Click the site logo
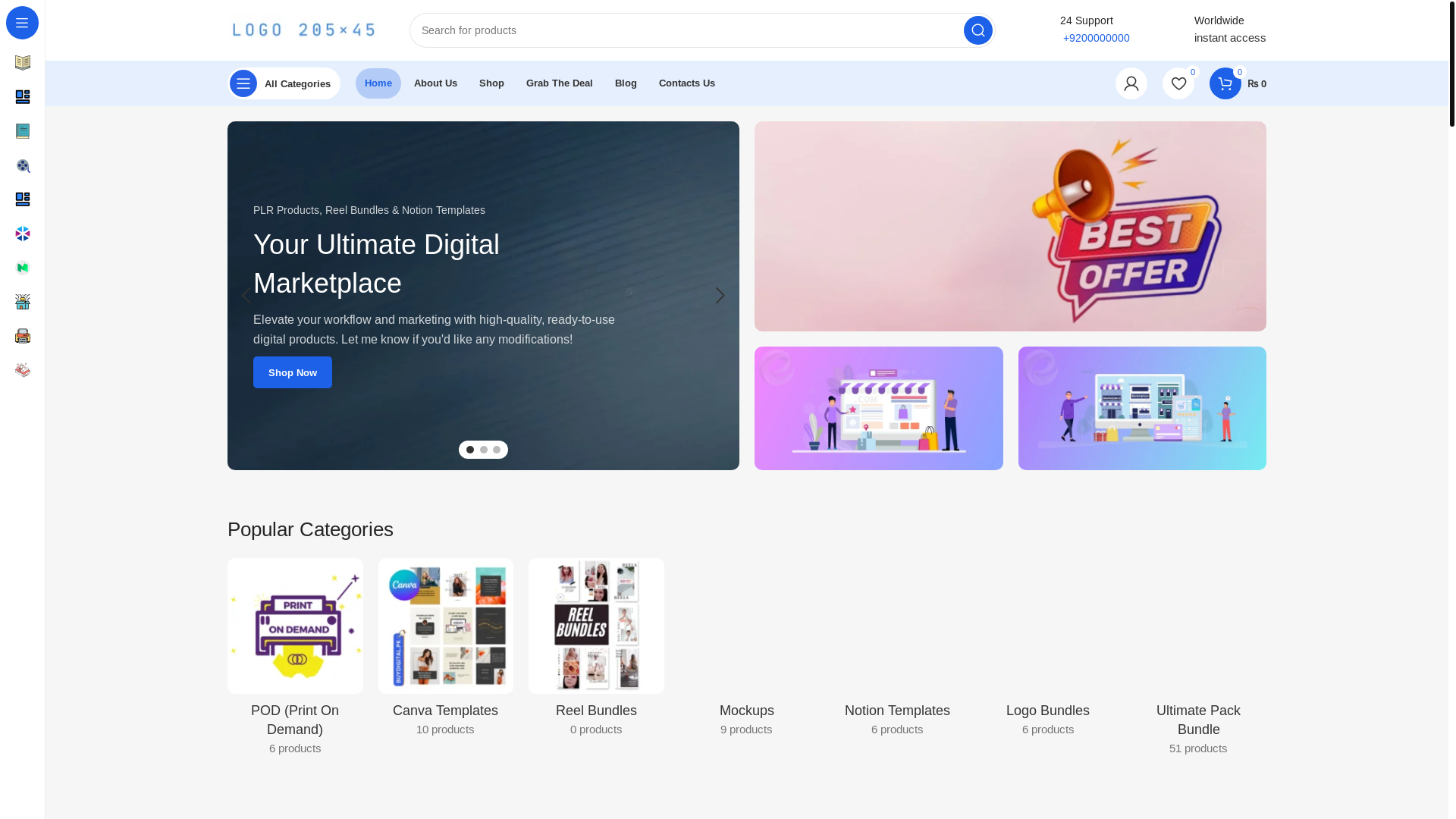The height and width of the screenshot is (819, 1456). 303,30
